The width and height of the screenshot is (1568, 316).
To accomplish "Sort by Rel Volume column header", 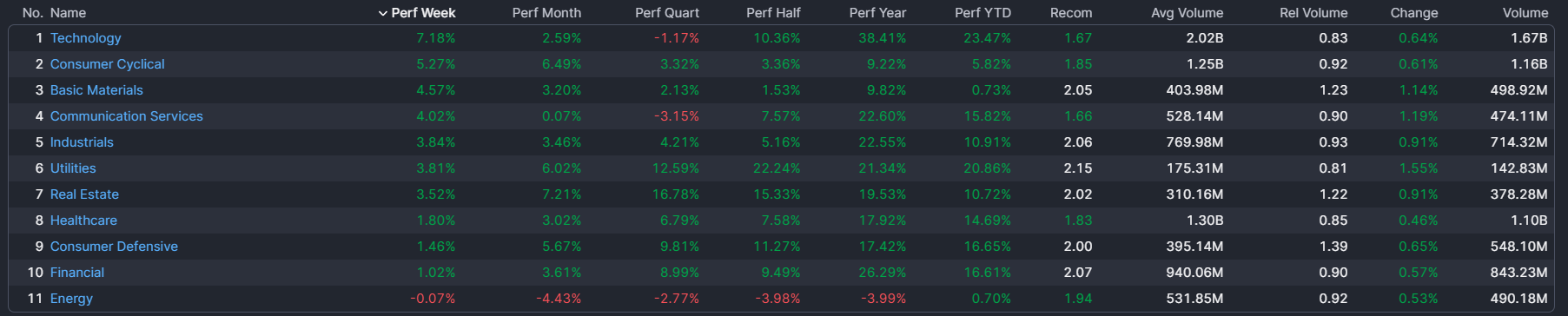I will point(1313,13).
